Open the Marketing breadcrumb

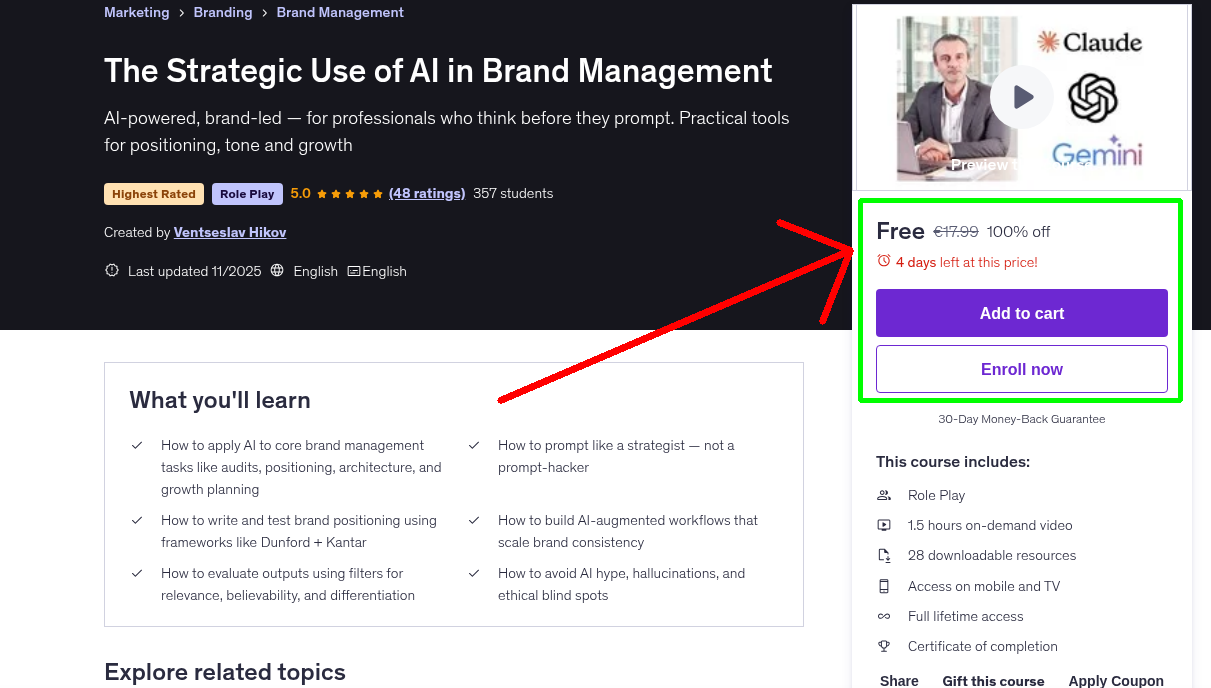click(136, 12)
